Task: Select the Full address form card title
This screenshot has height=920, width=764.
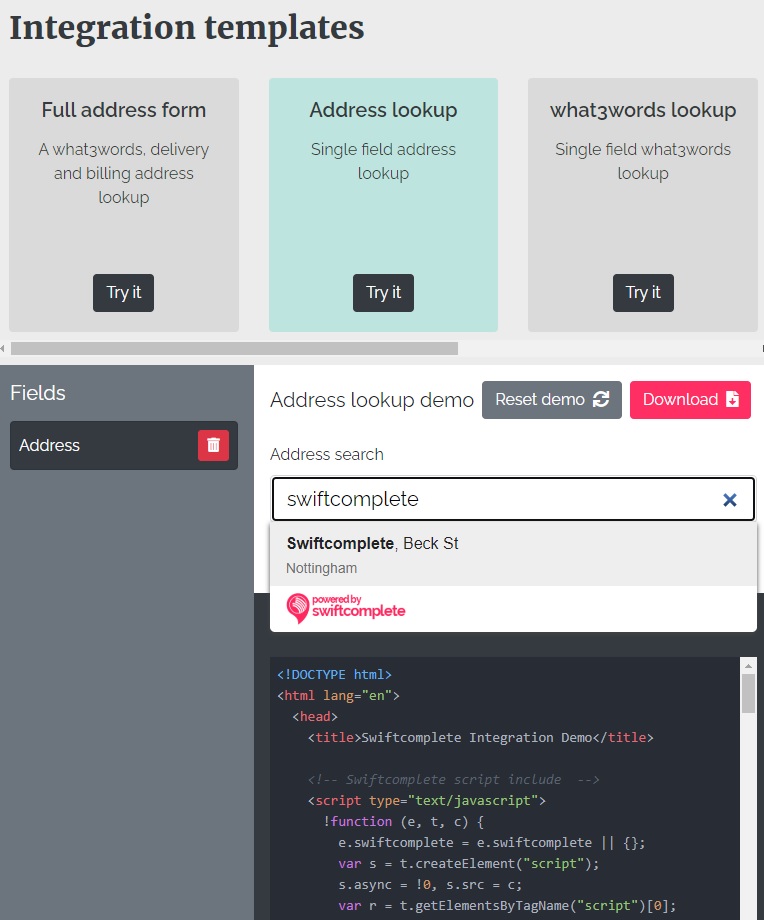Action: click(124, 110)
